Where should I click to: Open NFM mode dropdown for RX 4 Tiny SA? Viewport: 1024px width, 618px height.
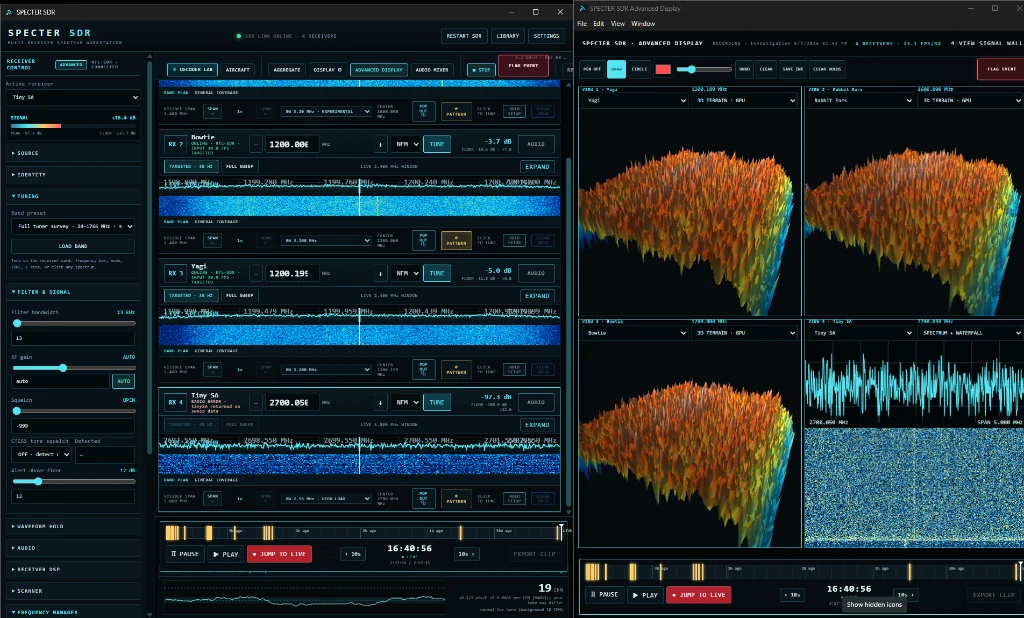coord(406,402)
